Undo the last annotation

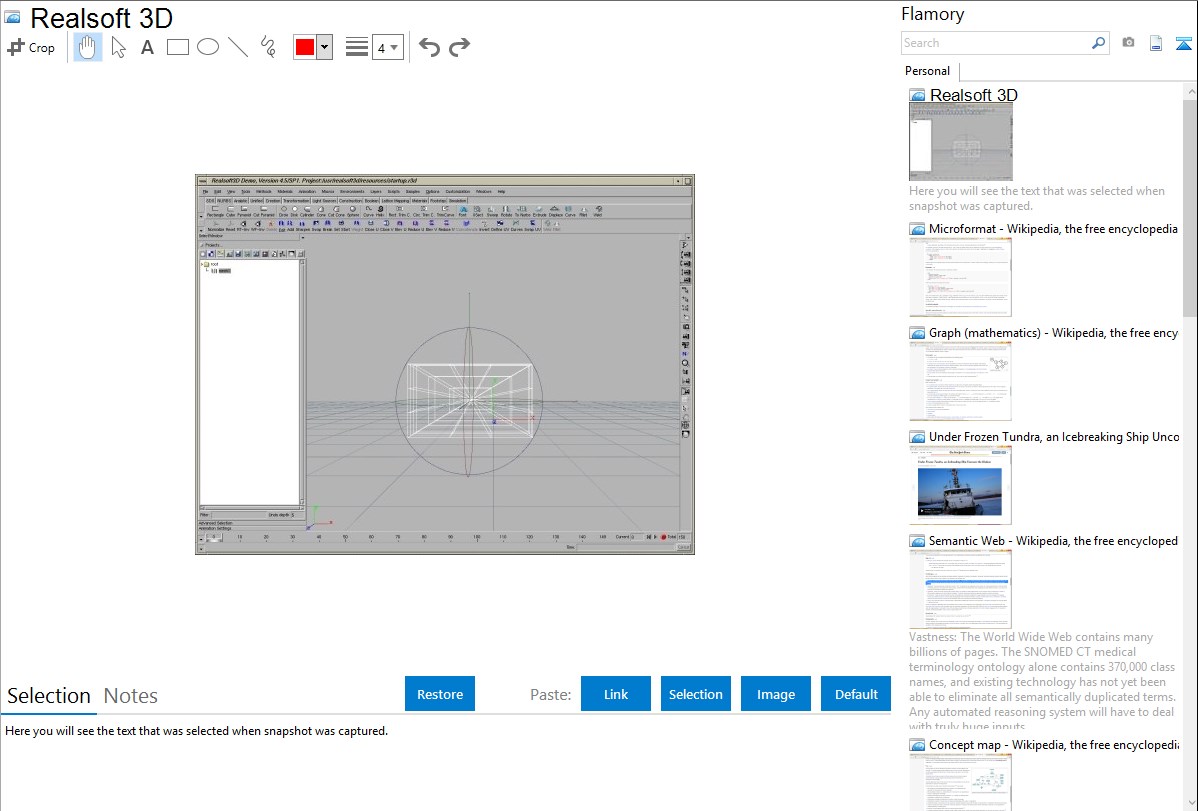click(429, 47)
